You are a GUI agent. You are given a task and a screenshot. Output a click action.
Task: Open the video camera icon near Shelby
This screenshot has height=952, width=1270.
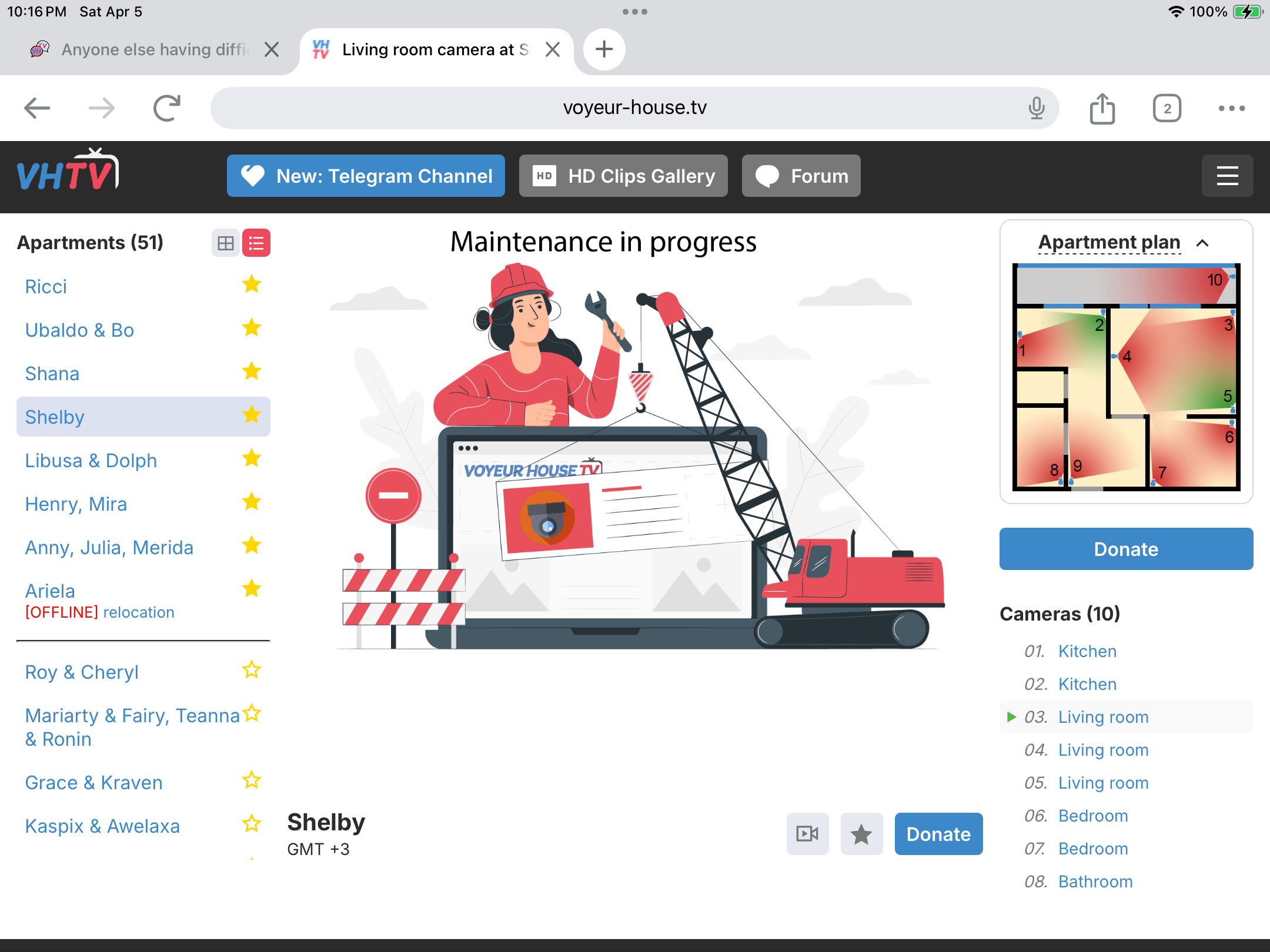(807, 834)
